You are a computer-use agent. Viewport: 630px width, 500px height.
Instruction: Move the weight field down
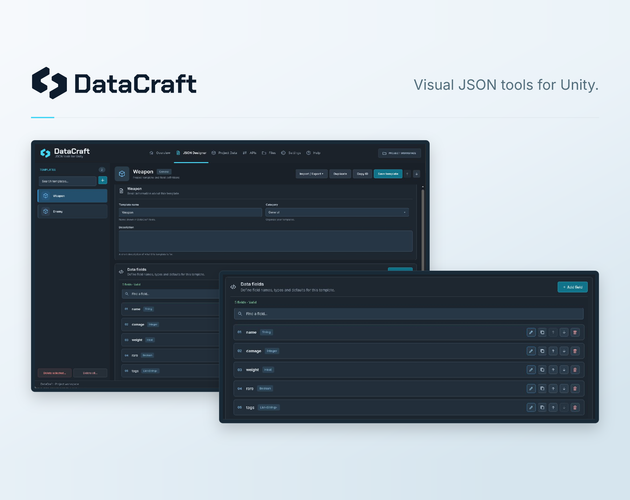click(x=564, y=370)
